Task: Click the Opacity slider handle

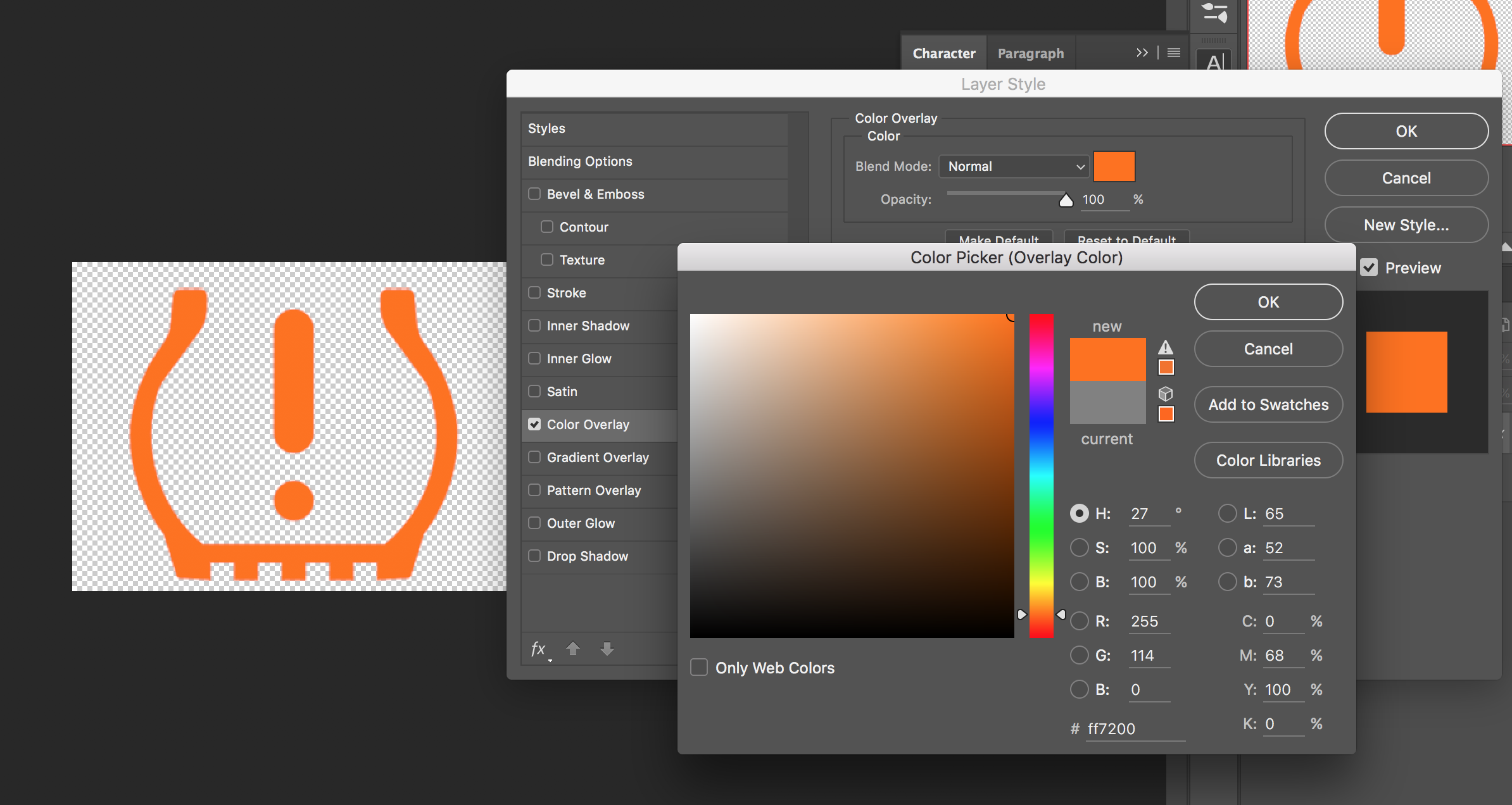Action: click(1066, 201)
